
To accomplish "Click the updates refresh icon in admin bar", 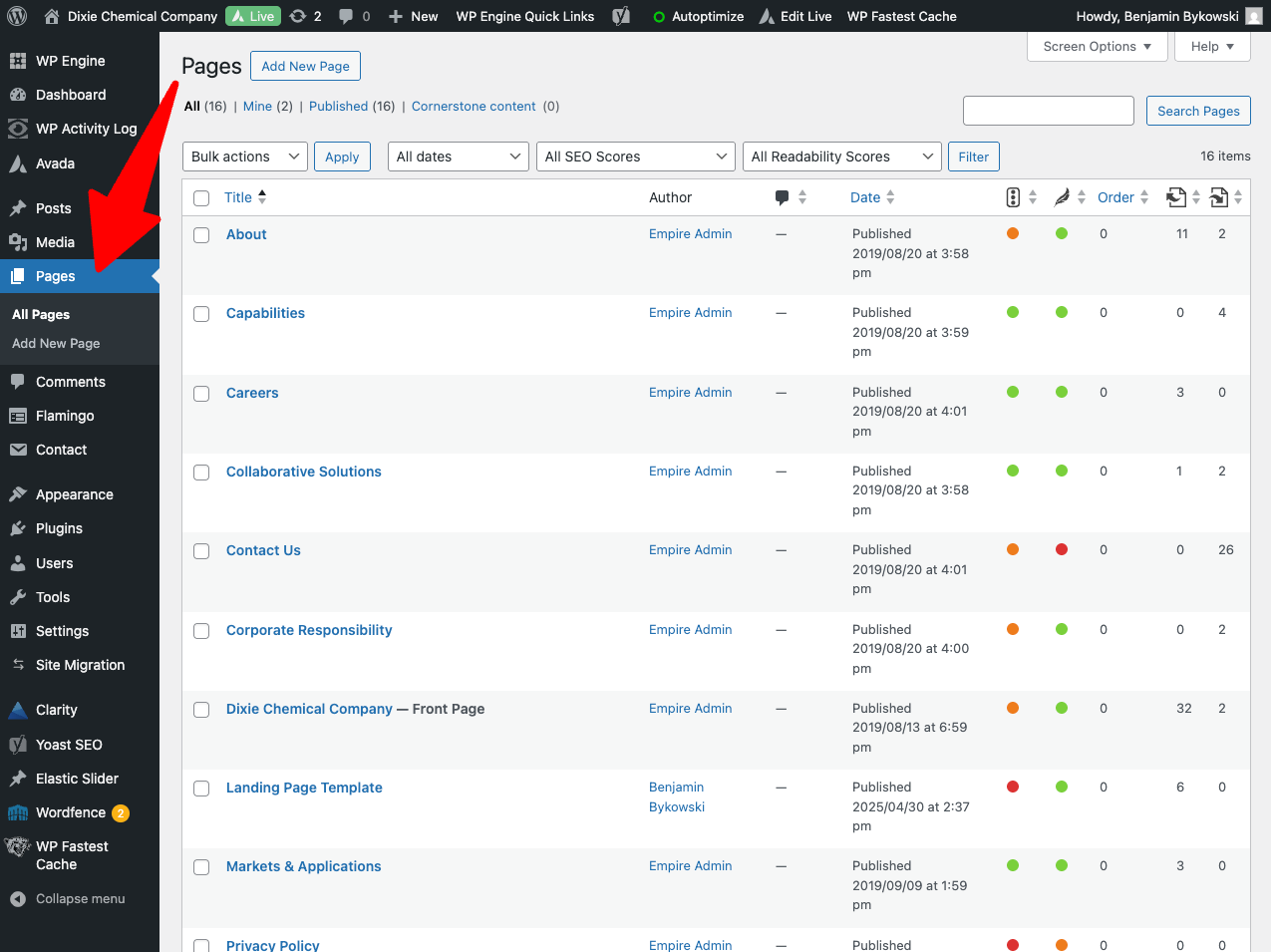I will (x=298, y=16).
